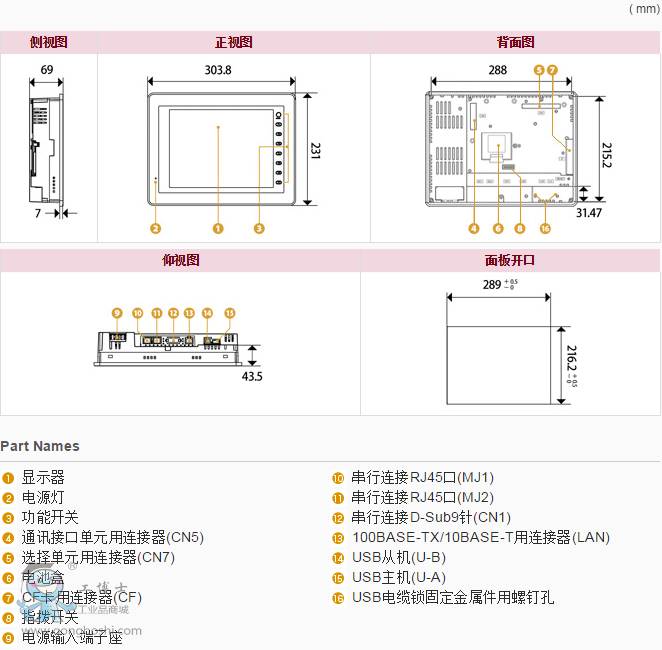Image resolution: width=662 pixels, height=650 pixels.
Task: Click the 串行连接D-Sub9针(CN1) legend text
Action: [x=431, y=518]
